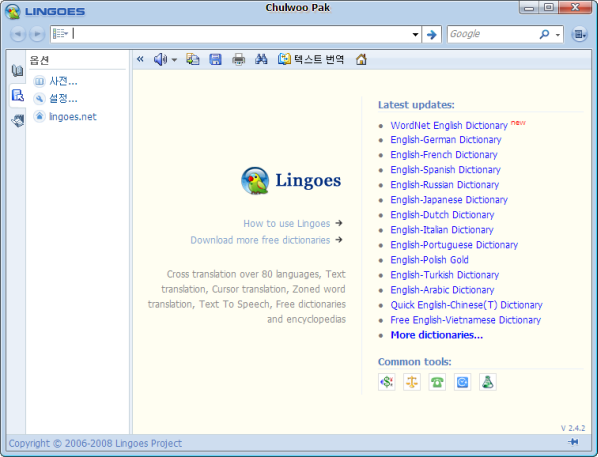Click the Lingoes parrot logo on start page
The image size is (598, 457).
255,180
